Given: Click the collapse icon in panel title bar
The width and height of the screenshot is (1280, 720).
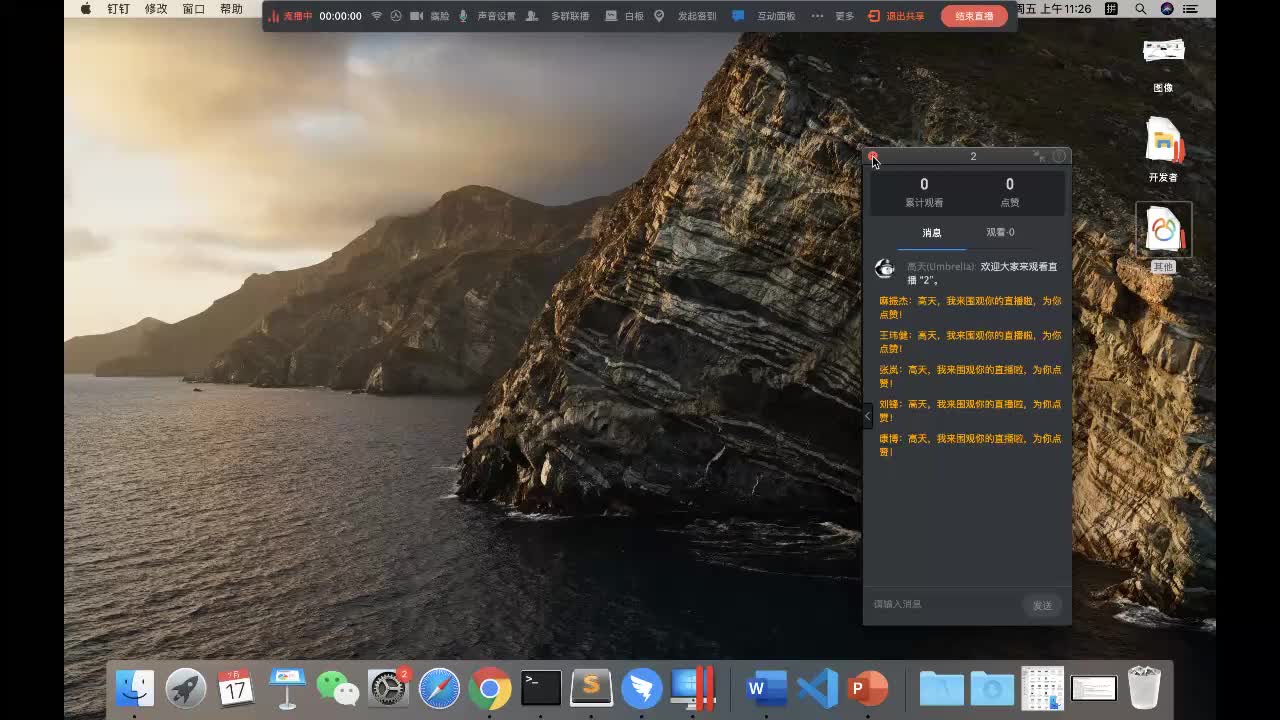Looking at the screenshot, I should pos(1039,156).
